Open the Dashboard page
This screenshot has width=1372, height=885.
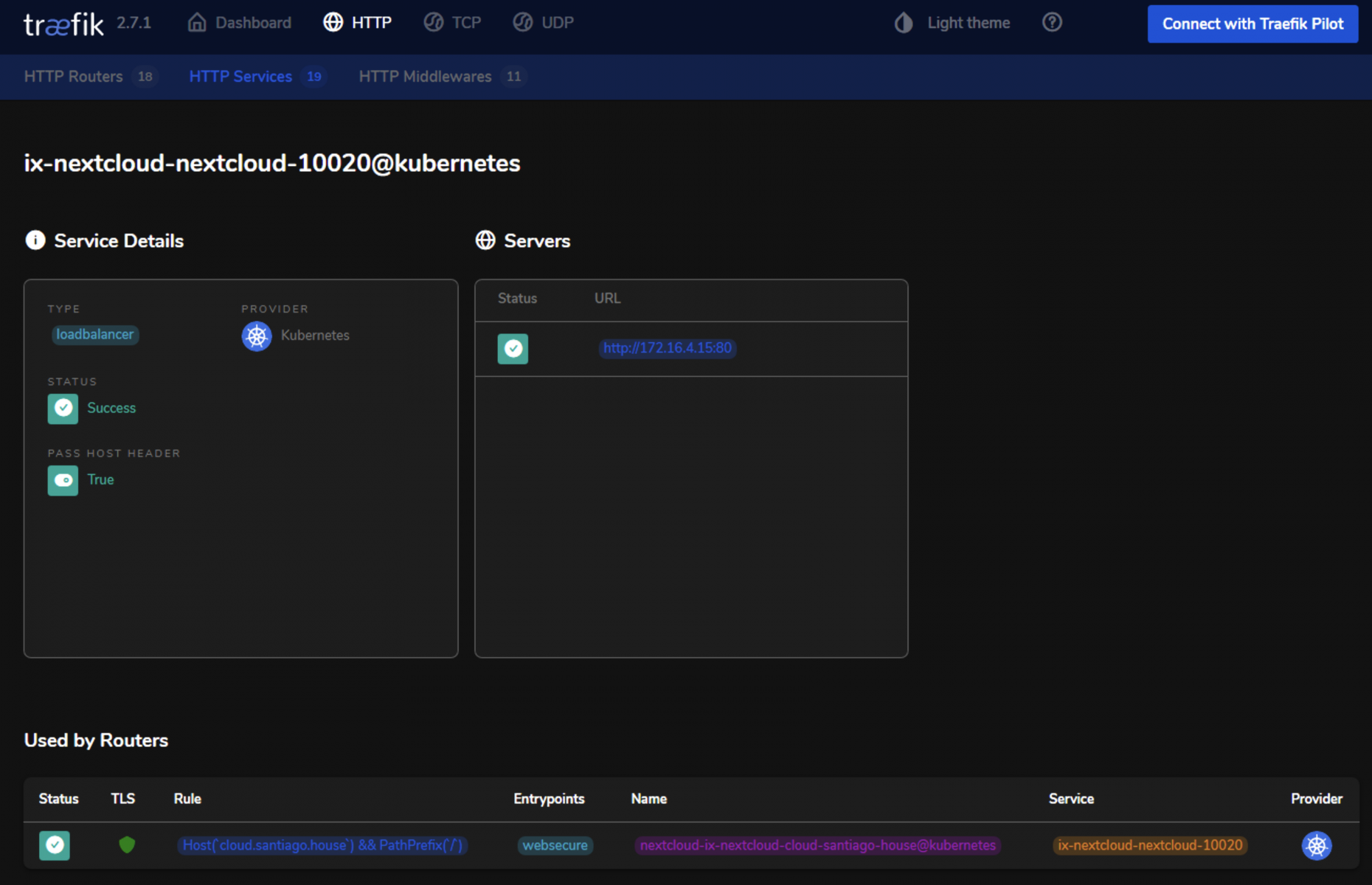click(240, 23)
